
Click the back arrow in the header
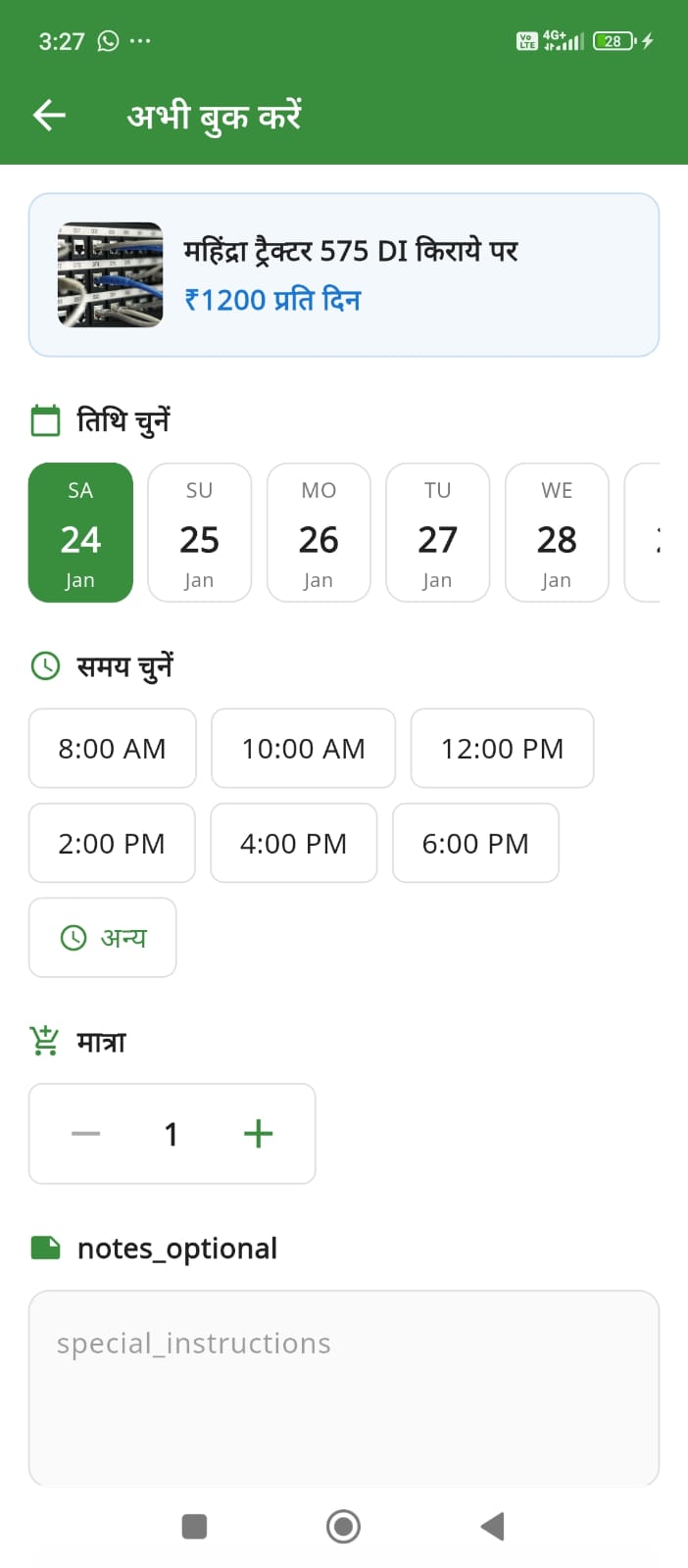click(48, 115)
